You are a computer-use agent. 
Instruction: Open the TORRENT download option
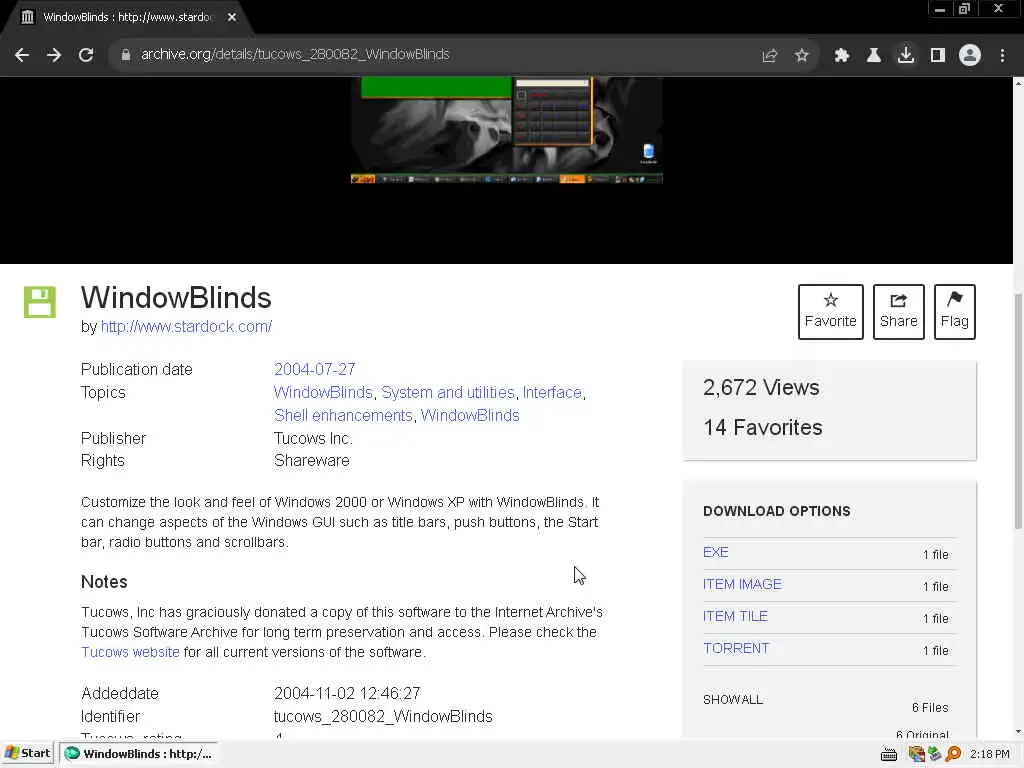pos(736,648)
